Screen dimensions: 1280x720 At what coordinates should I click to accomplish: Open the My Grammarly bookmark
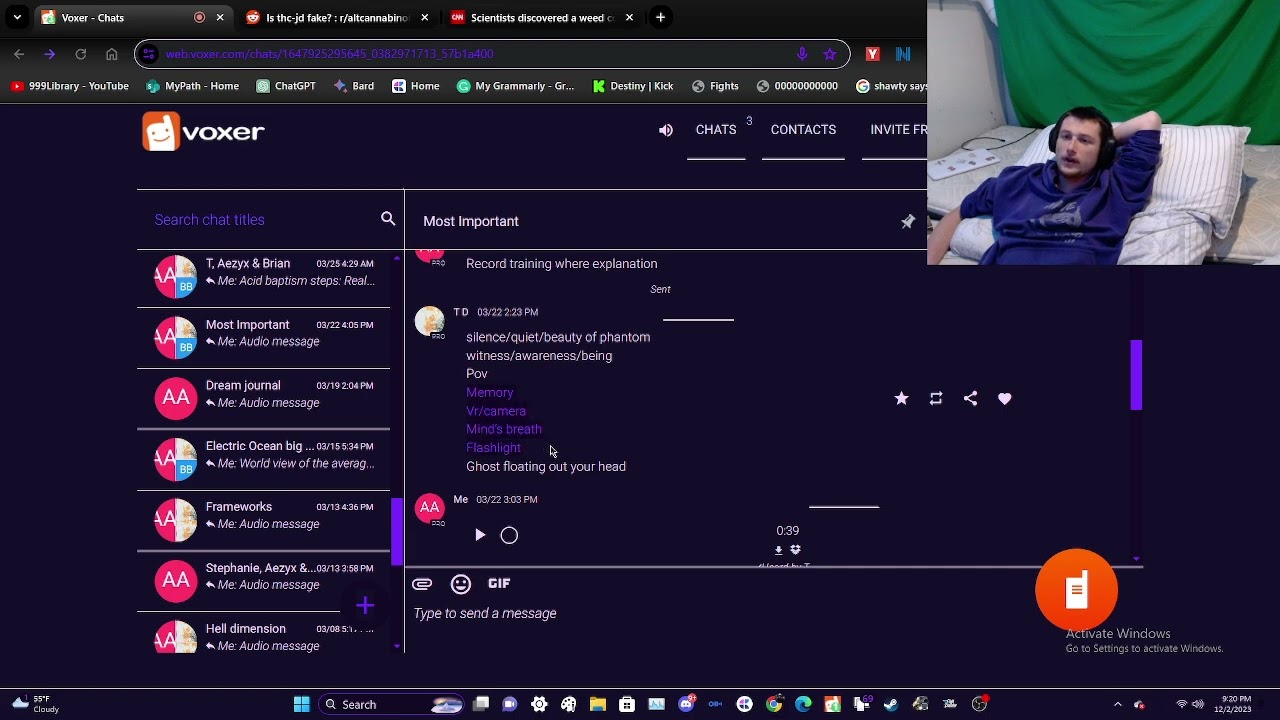[x=516, y=86]
